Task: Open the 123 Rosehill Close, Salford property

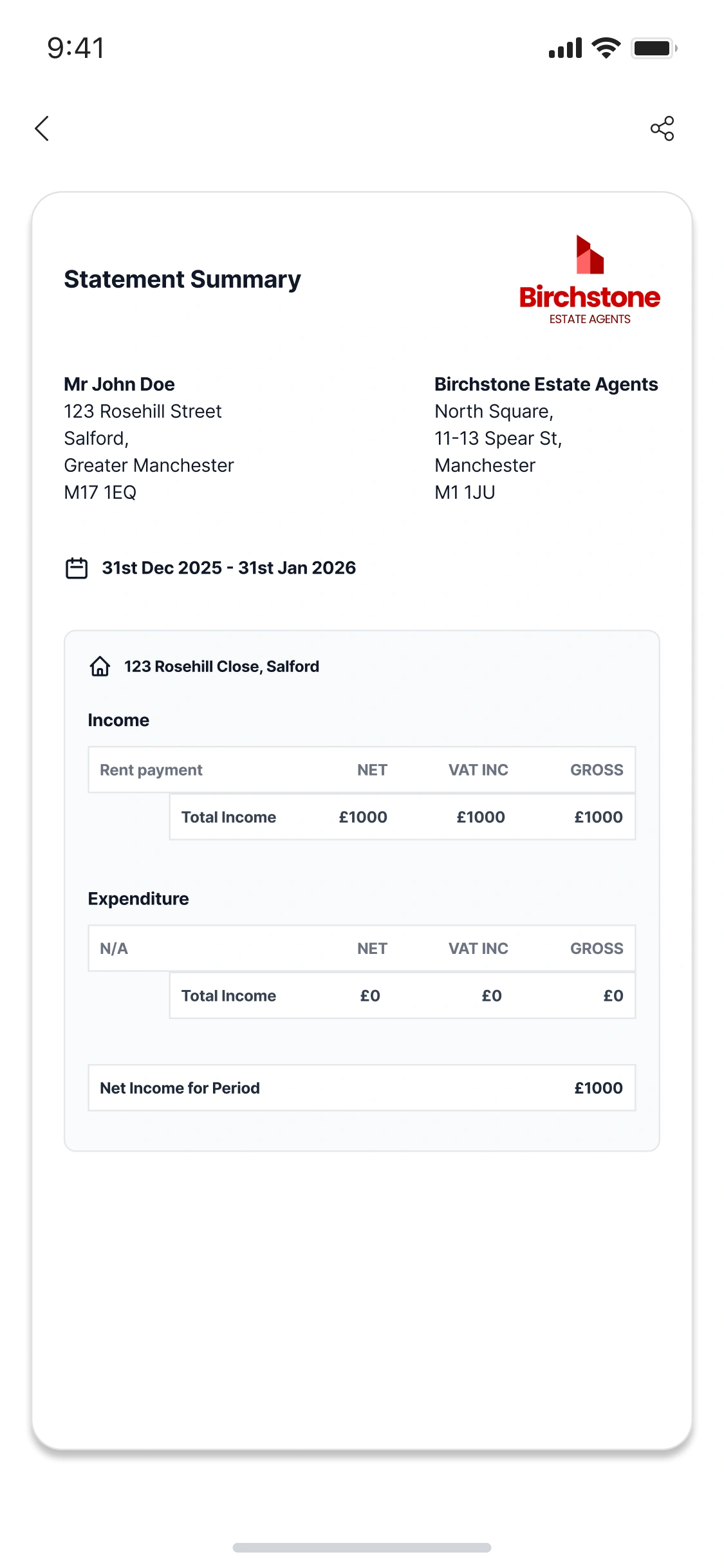Action: 221,666
